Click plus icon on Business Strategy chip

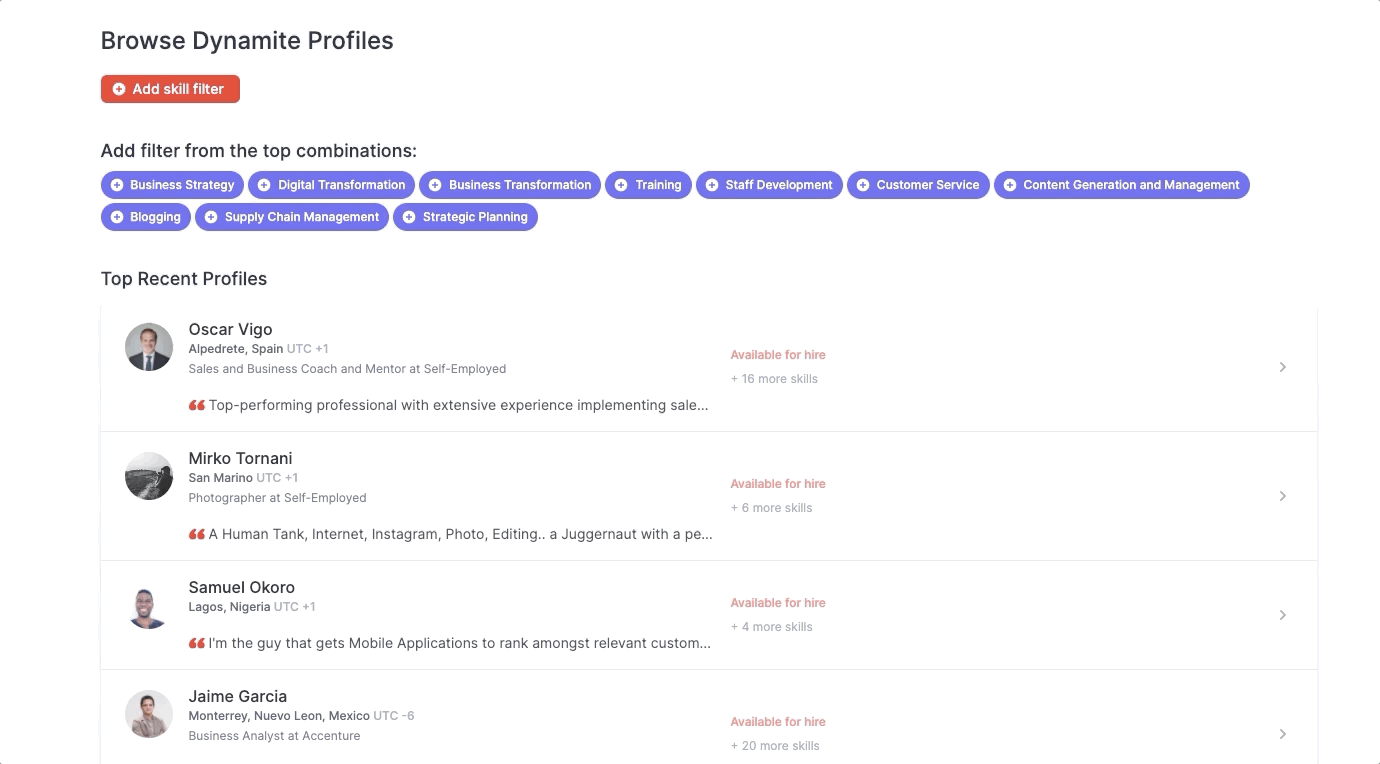(117, 185)
